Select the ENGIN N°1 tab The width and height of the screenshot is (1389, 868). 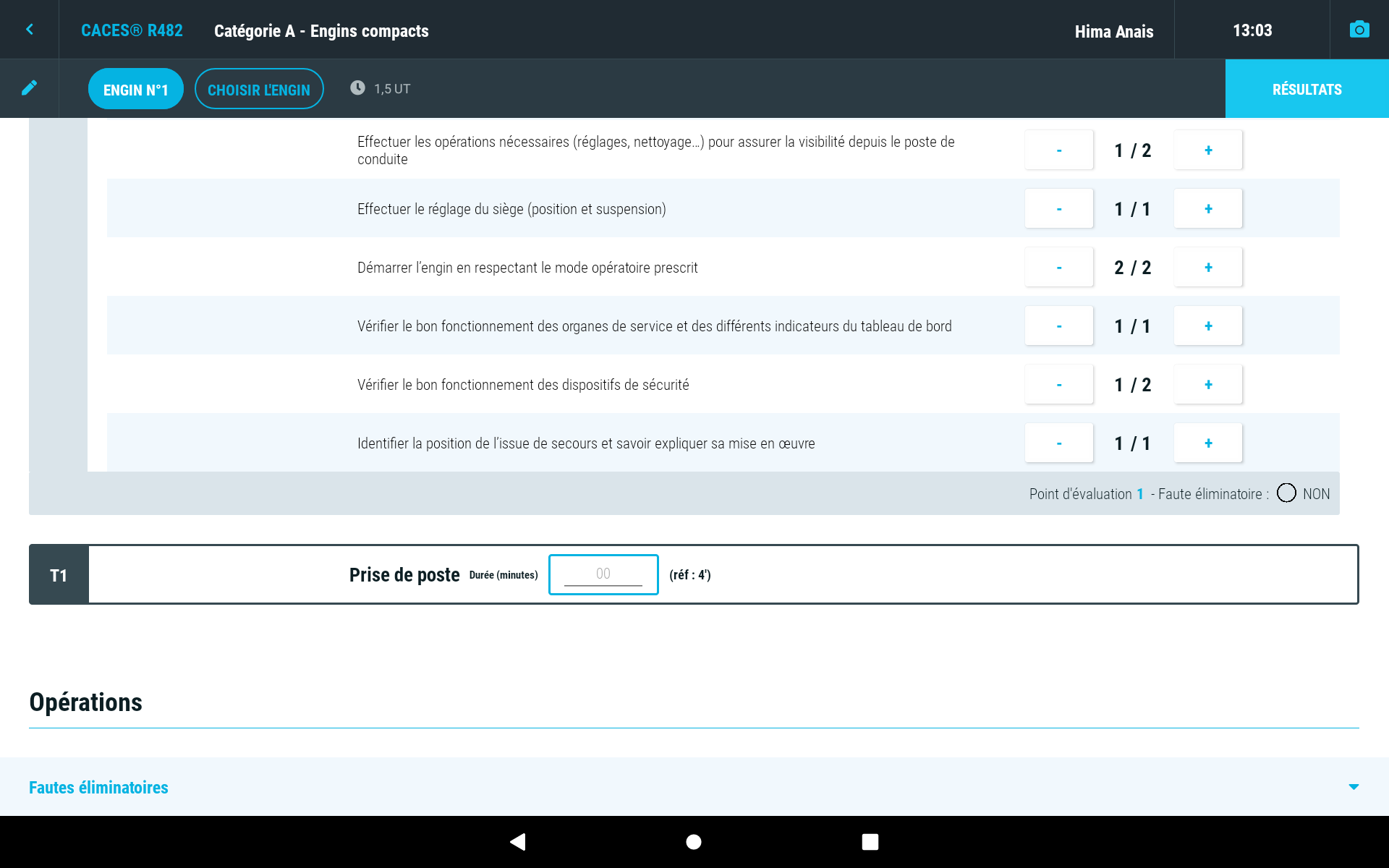(135, 89)
